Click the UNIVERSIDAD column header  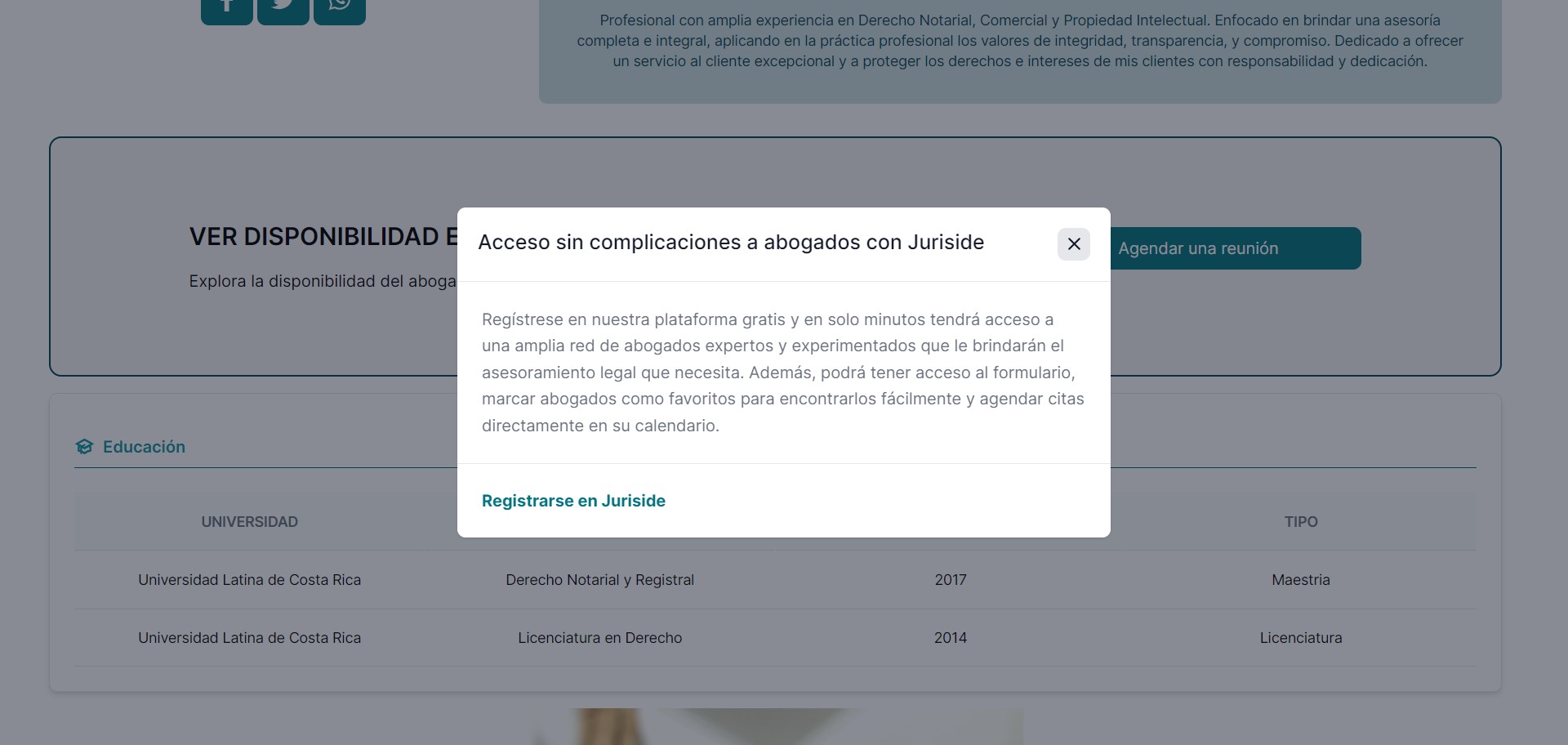tap(250, 522)
